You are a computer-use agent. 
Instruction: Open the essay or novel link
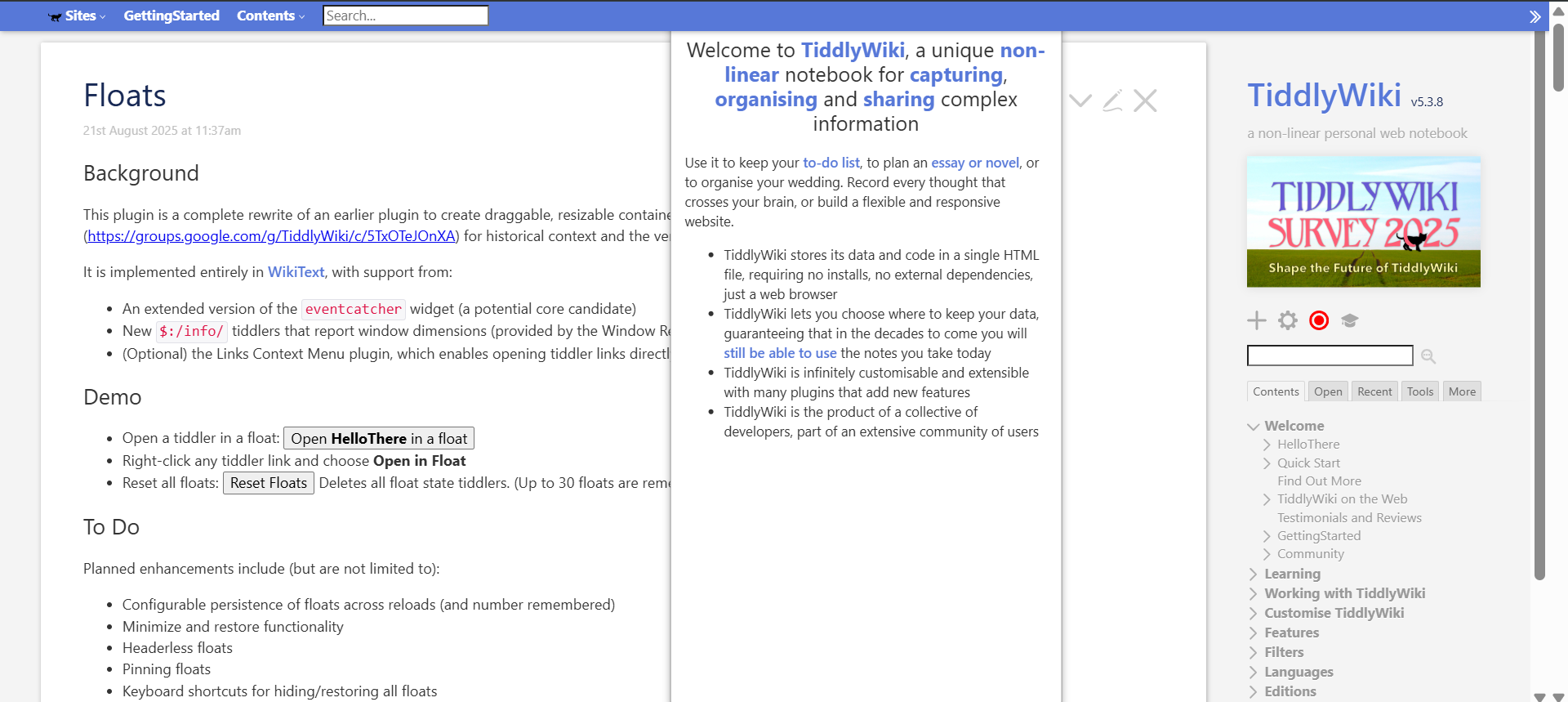975,163
